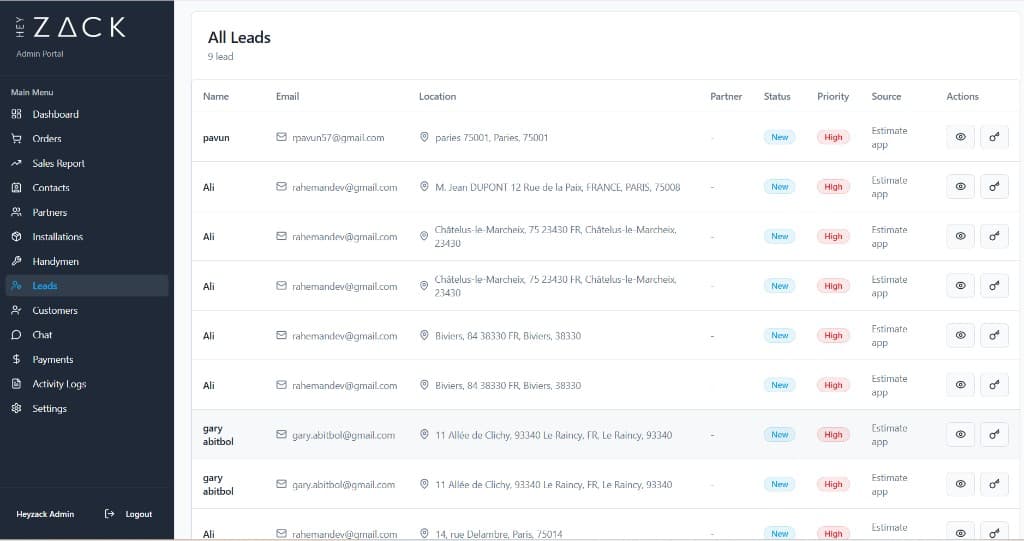
Task: View the M. Jean DUPONT lead with eye icon
Action: click(x=960, y=187)
